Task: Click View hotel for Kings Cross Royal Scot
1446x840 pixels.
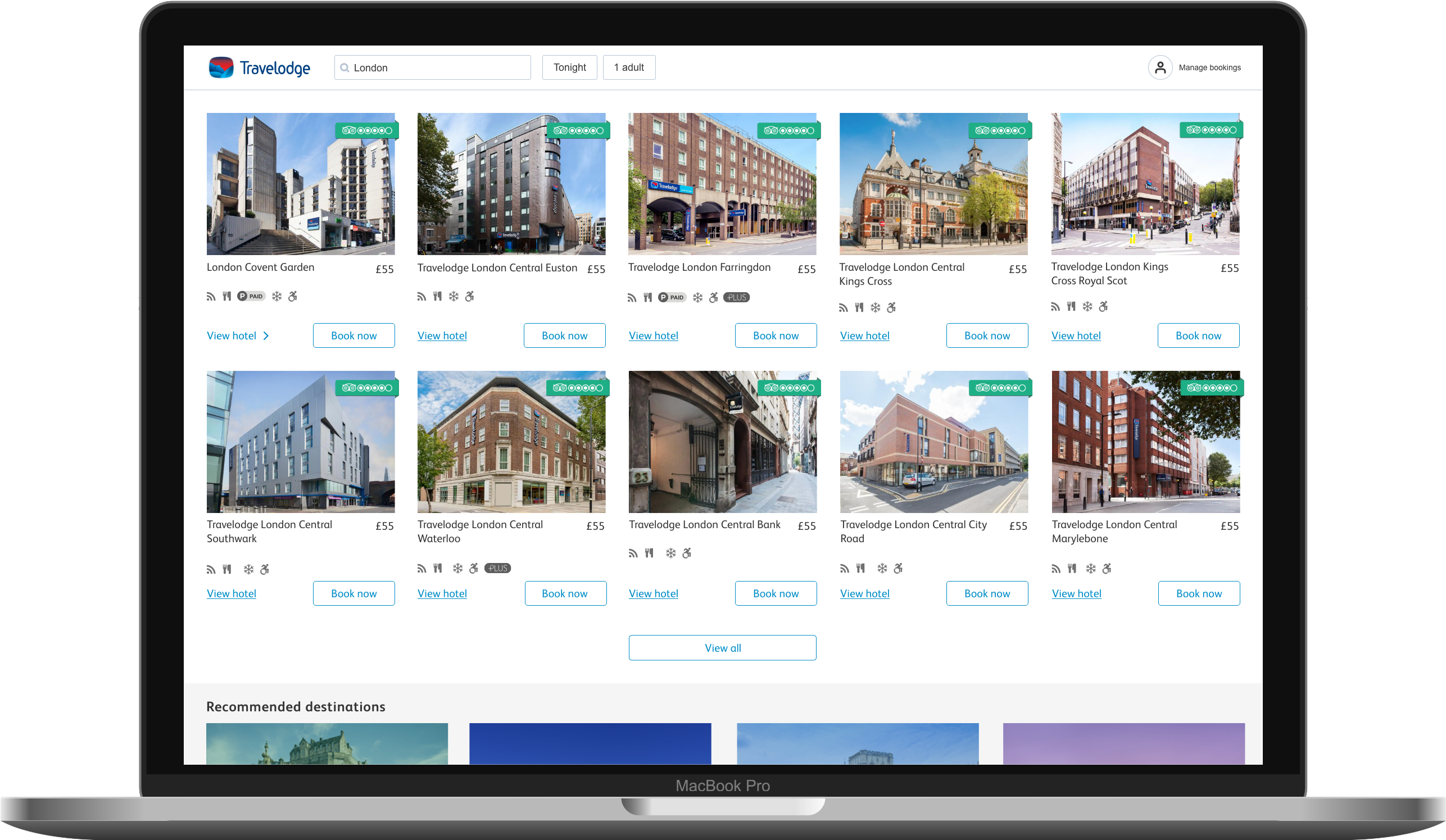Action: (1076, 336)
